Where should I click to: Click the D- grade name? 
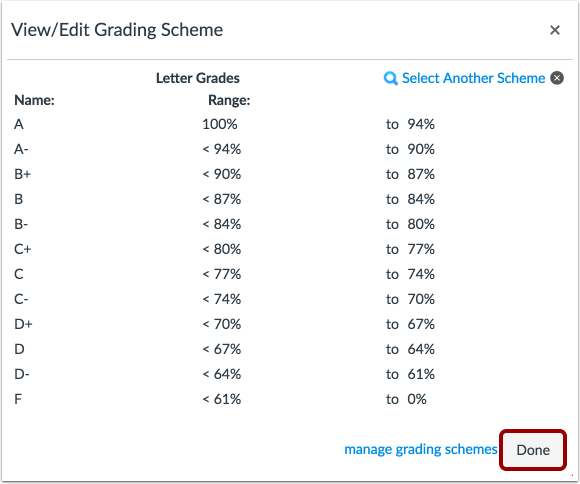(22, 374)
